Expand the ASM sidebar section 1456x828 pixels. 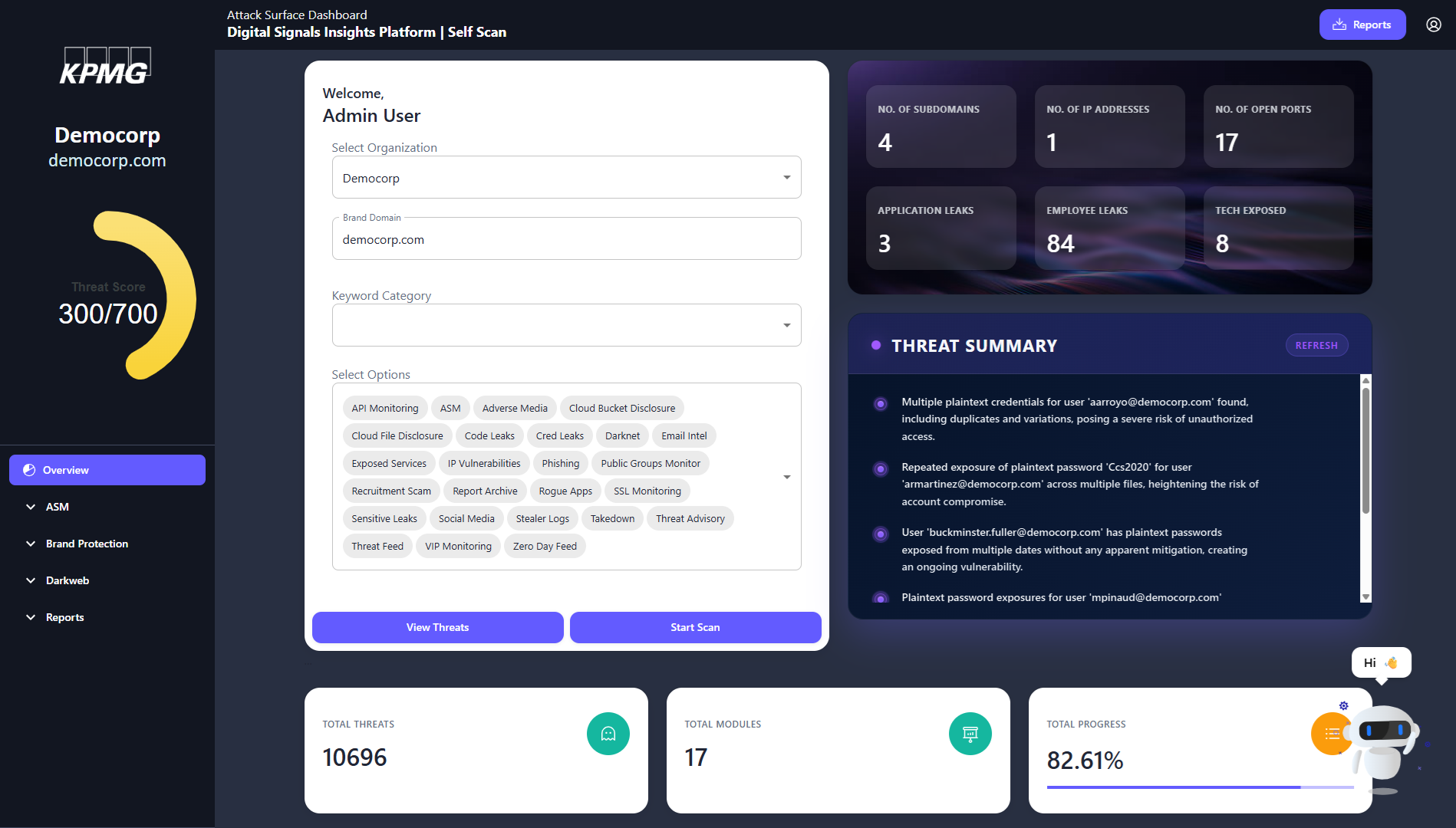57,507
